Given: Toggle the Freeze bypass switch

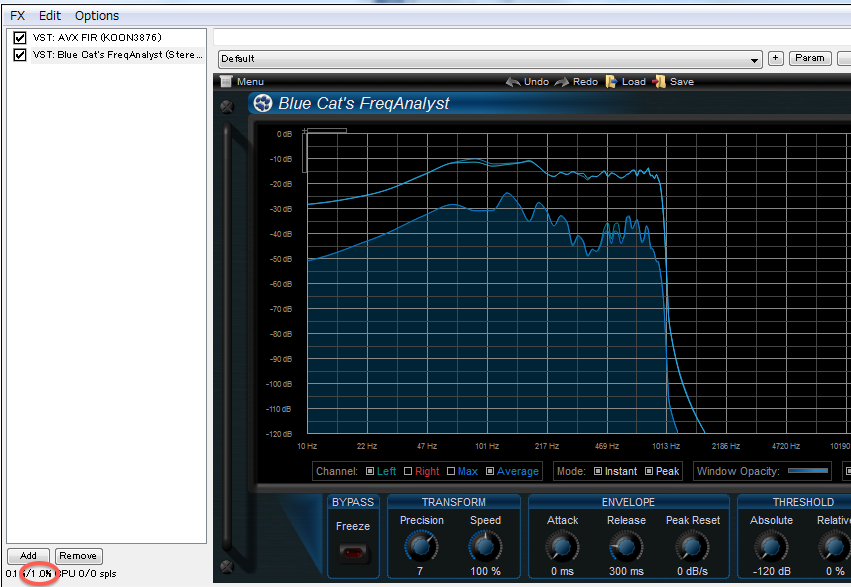Looking at the screenshot, I should (x=353, y=553).
